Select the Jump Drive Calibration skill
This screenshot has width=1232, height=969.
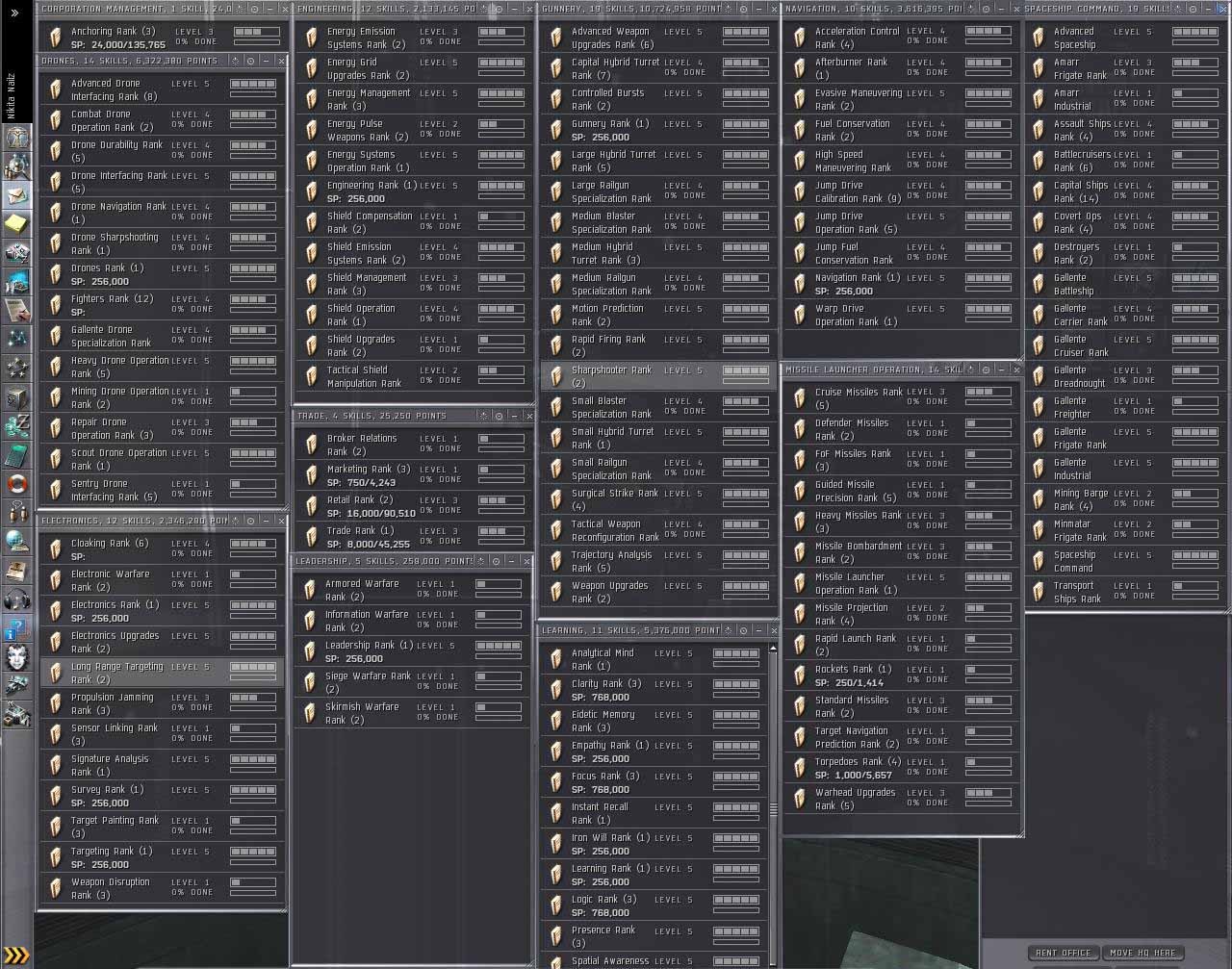coord(902,191)
